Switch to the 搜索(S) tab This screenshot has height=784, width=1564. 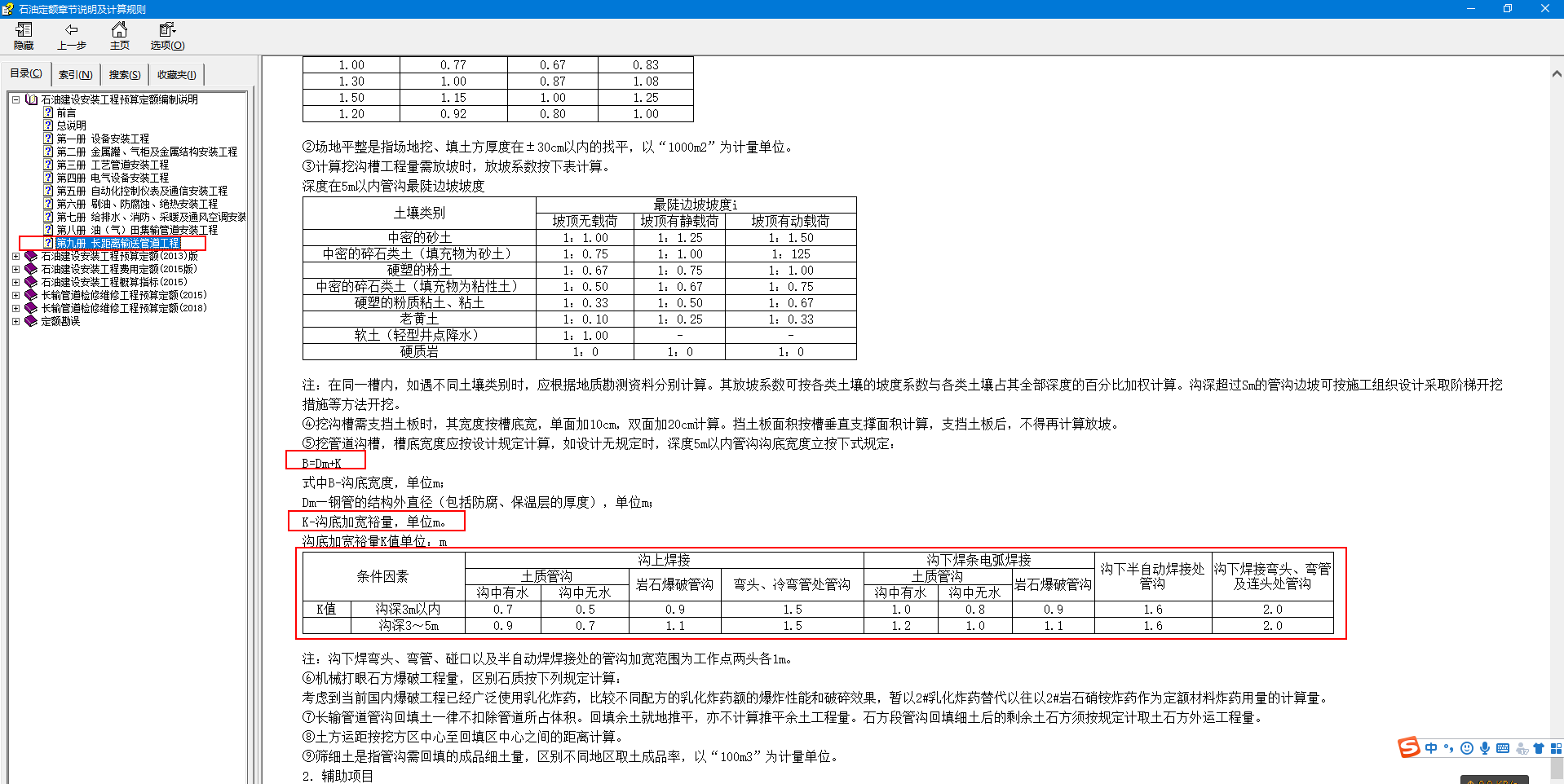coord(125,74)
